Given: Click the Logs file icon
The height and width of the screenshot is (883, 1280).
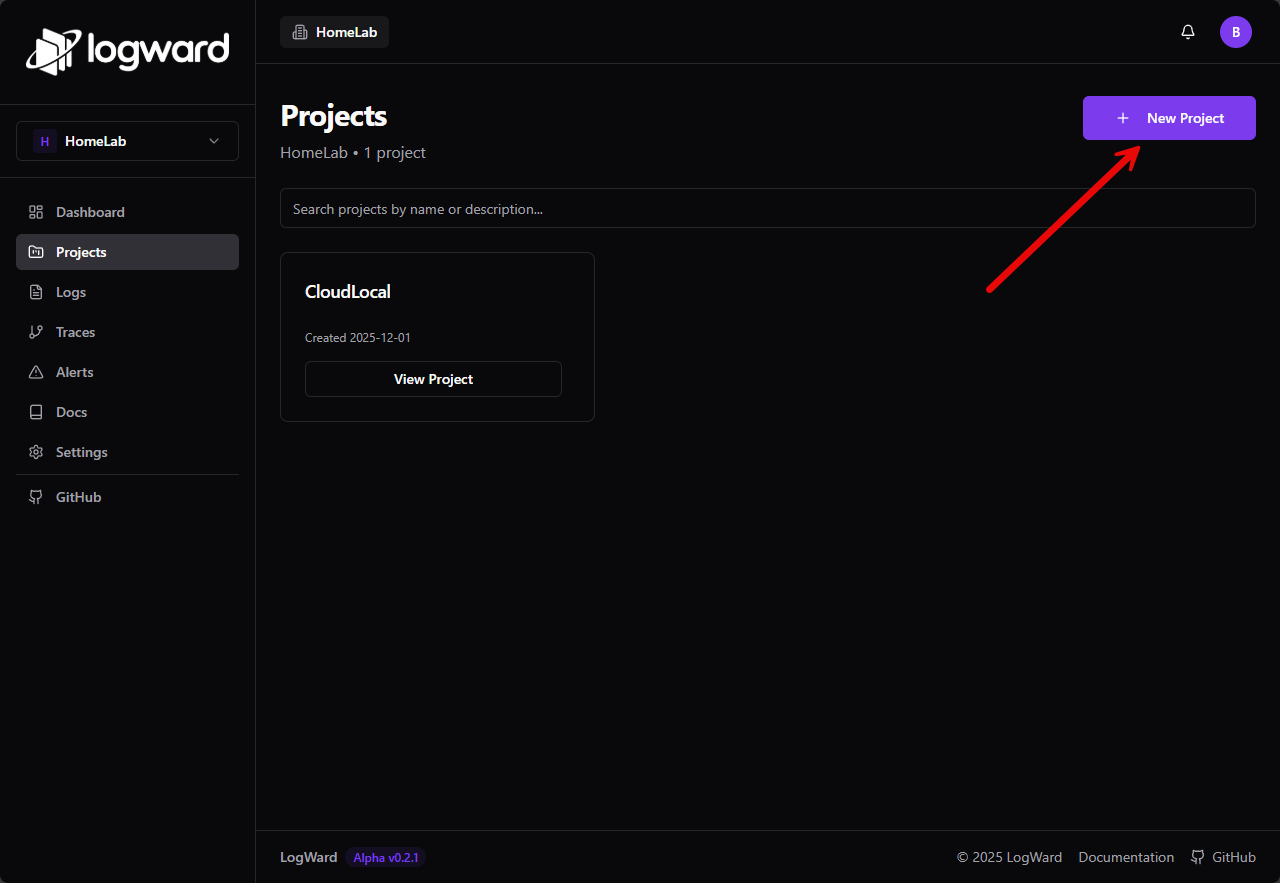Looking at the screenshot, I should pyautogui.click(x=35, y=292).
